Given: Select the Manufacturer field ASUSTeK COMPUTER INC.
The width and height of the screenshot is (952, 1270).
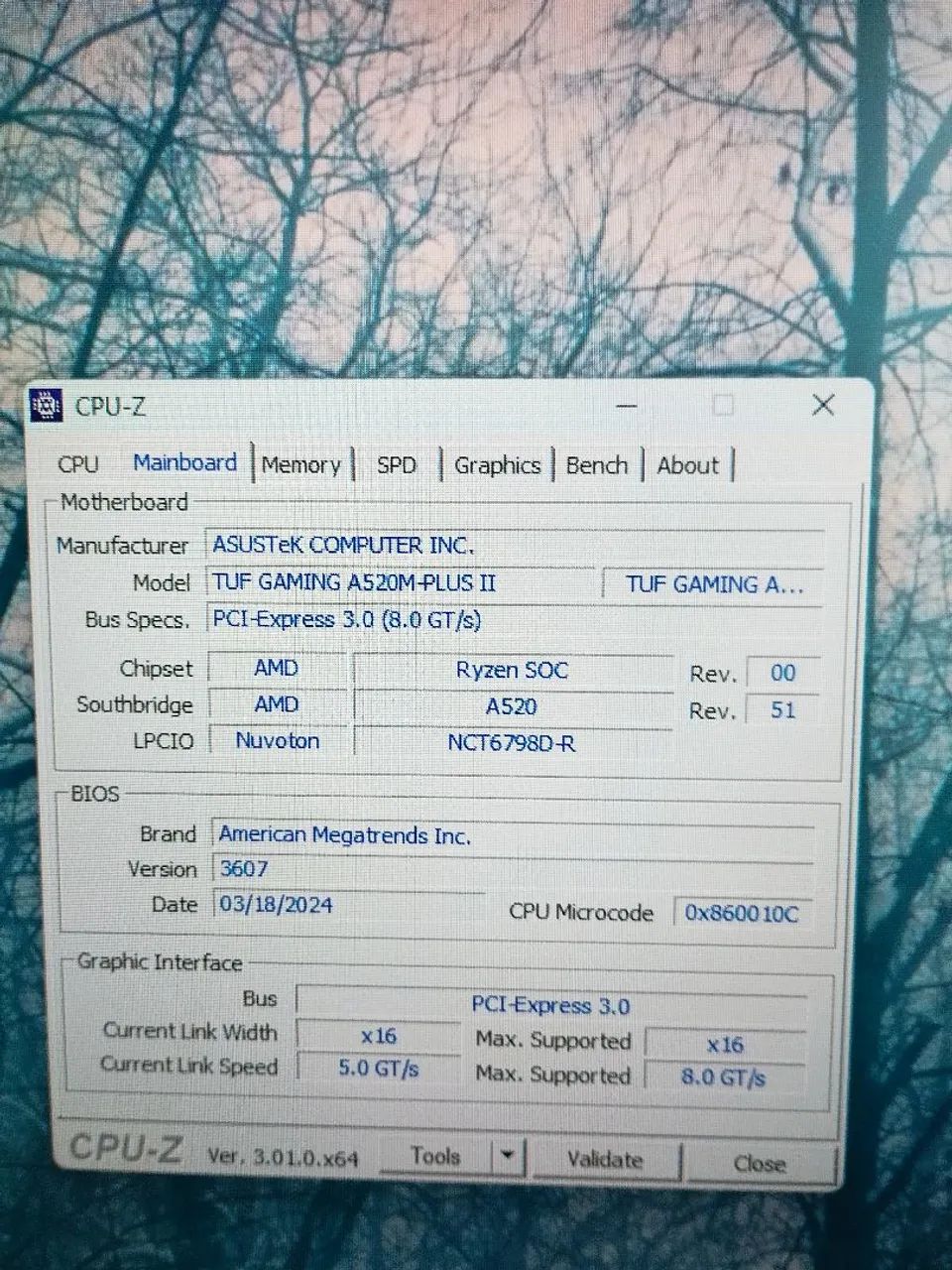Looking at the screenshot, I should [514, 545].
